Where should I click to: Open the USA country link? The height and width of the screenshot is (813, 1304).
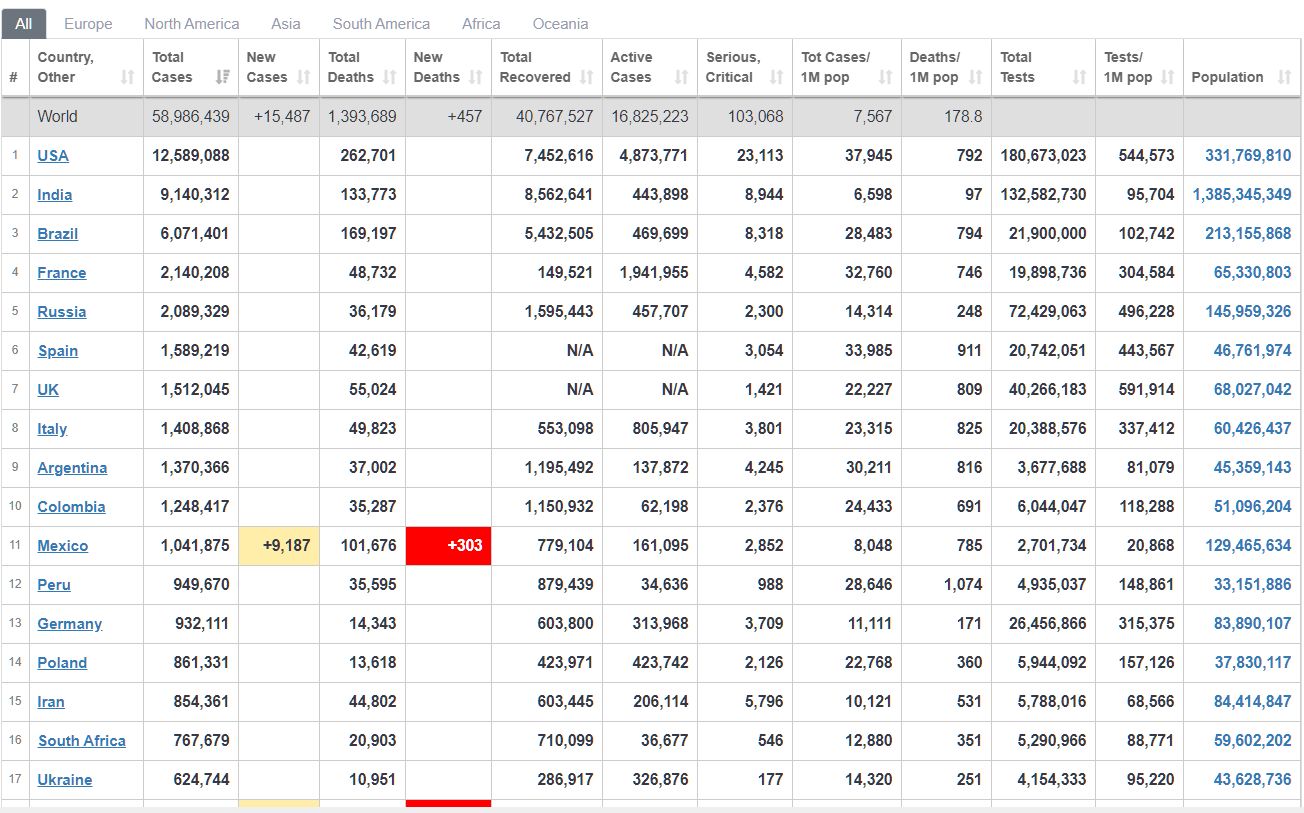coord(53,155)
